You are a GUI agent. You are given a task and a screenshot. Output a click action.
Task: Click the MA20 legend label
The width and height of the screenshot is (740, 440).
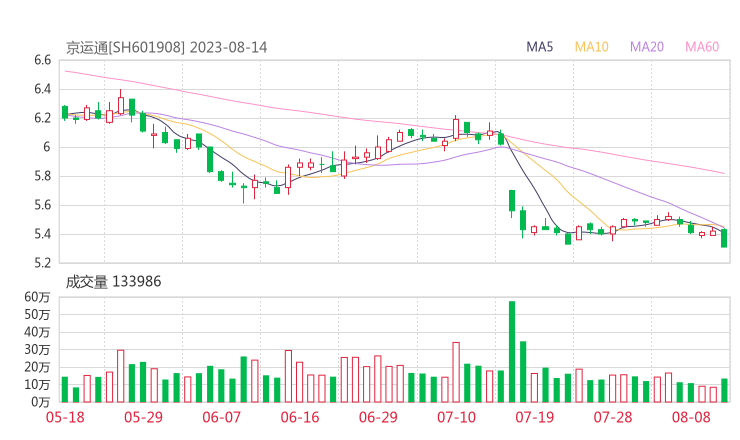[x=647, y=47]
